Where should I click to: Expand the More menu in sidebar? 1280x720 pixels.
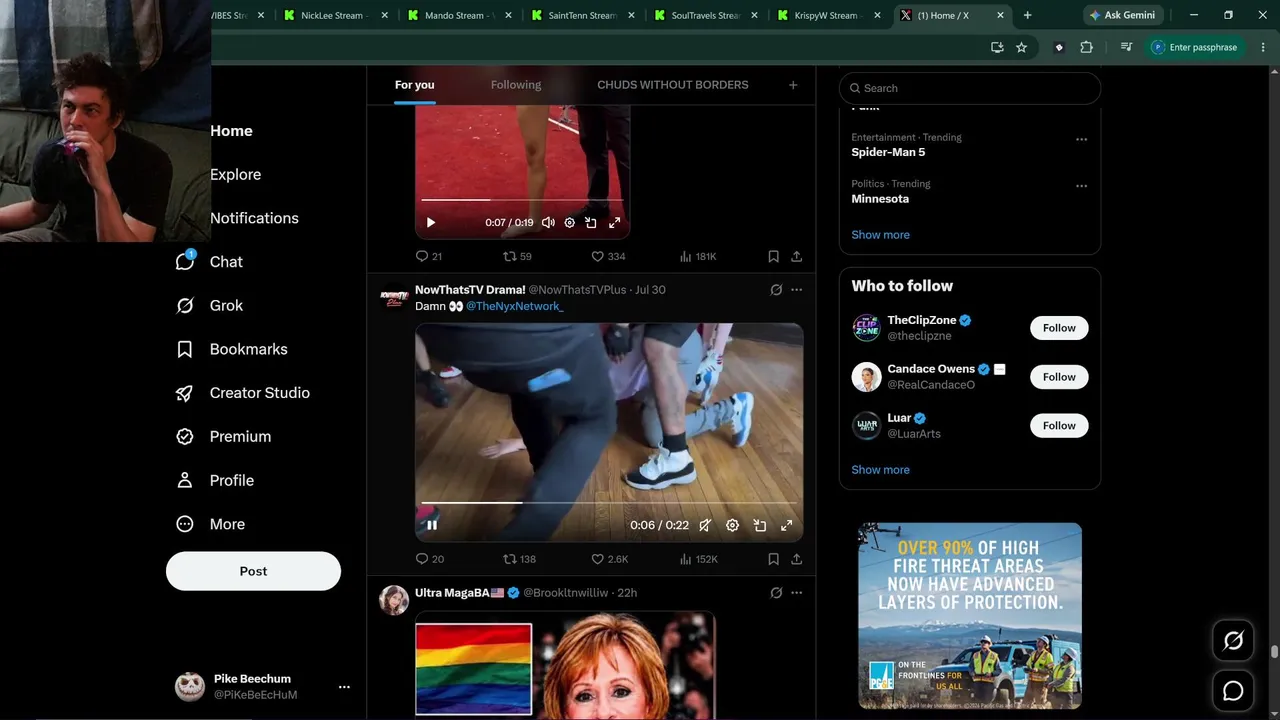point(210,524)
